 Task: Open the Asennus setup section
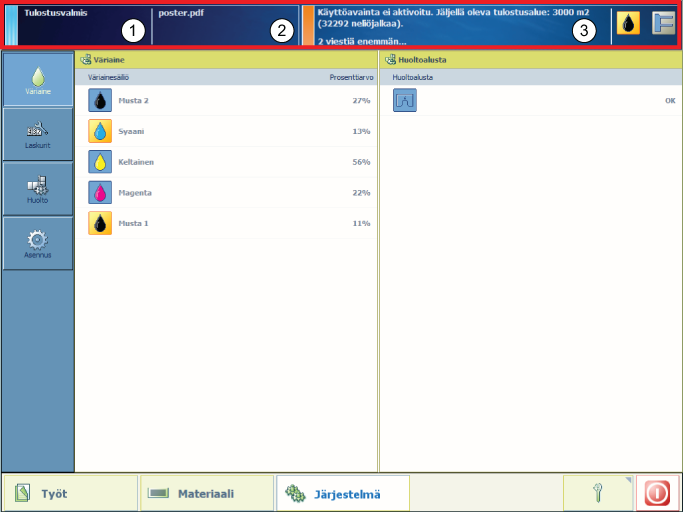point(37,243)
